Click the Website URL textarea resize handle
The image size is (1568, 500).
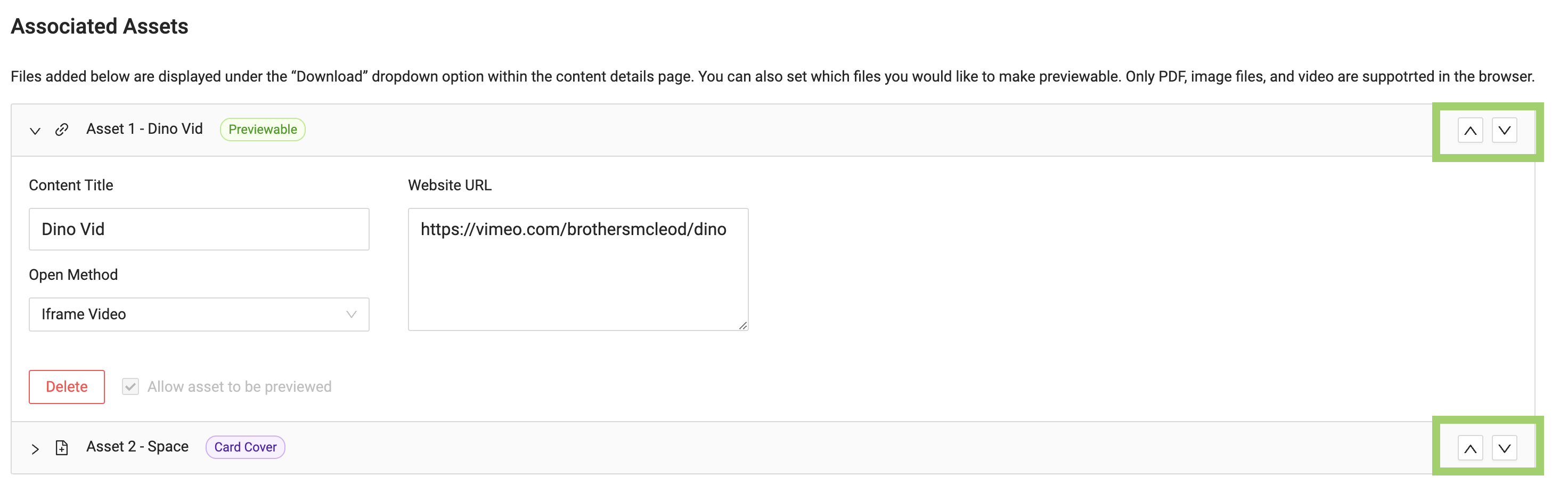(742, 326)
